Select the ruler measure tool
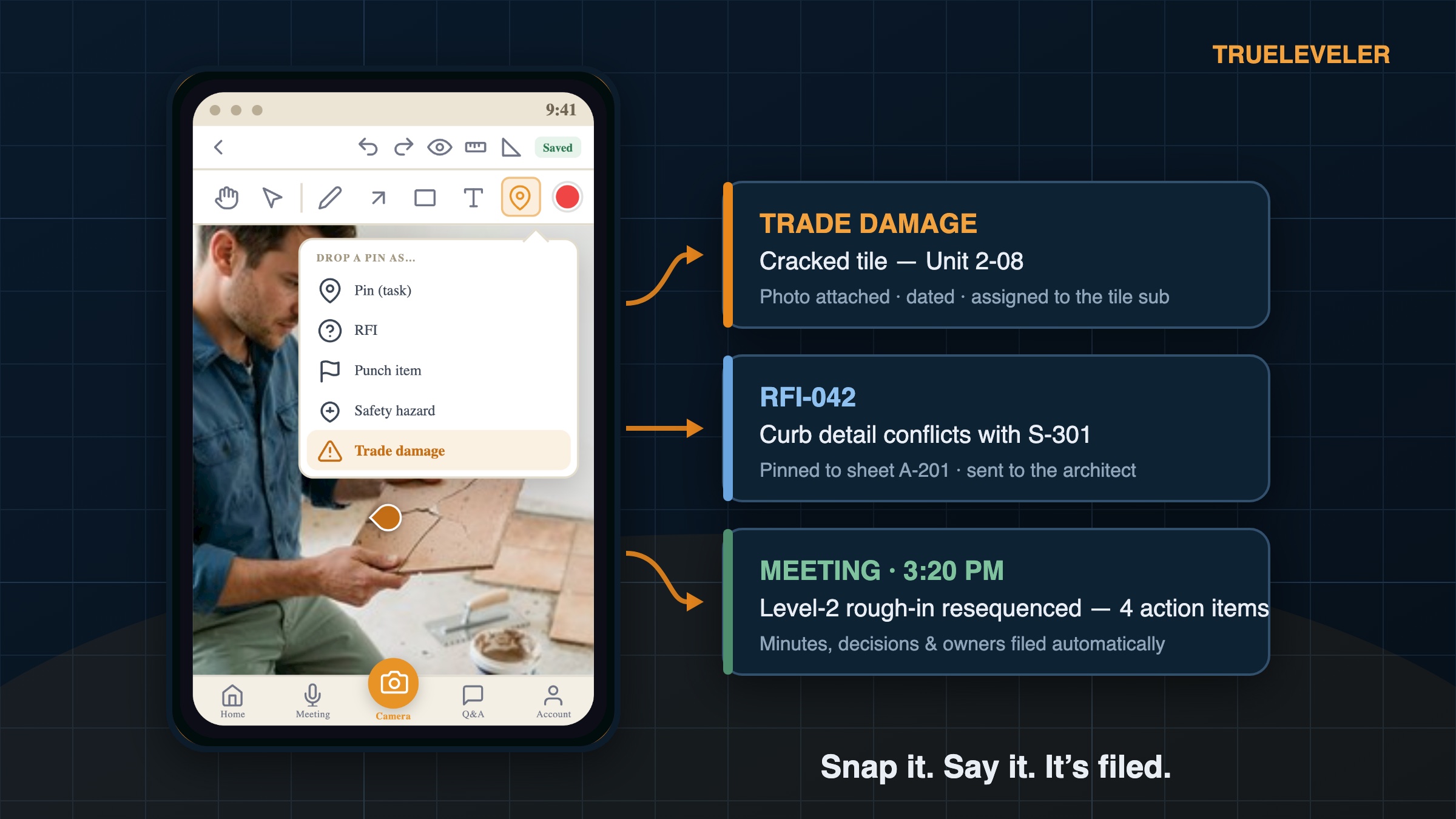The image size is (1456, 819). coord(475,147)
